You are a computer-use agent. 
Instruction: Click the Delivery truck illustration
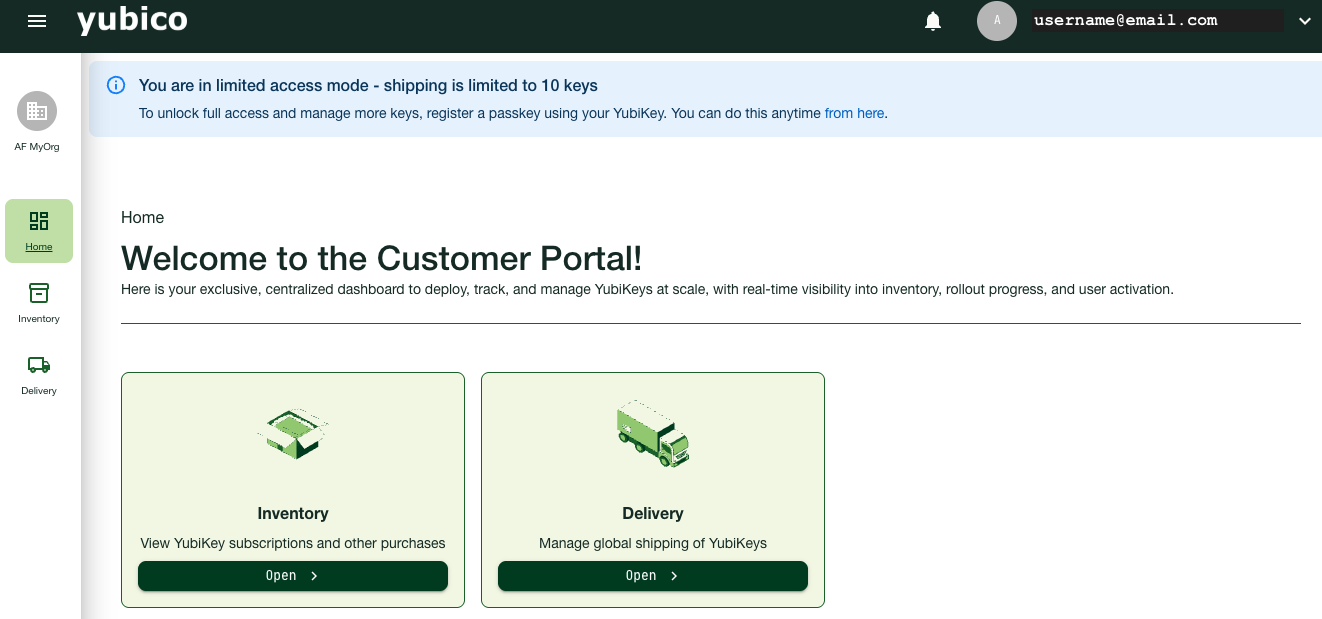click(x=653, y=434)
